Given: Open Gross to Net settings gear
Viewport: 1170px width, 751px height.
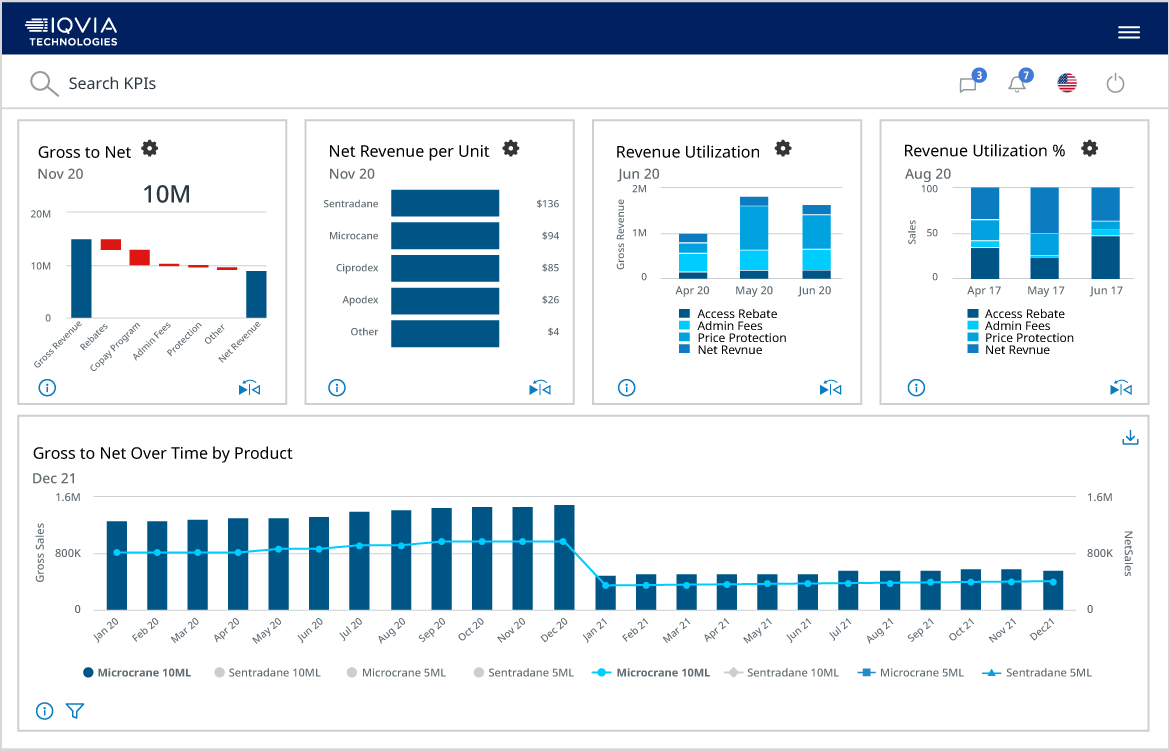Looking at the screenshot, I should (x=150, y=149).
